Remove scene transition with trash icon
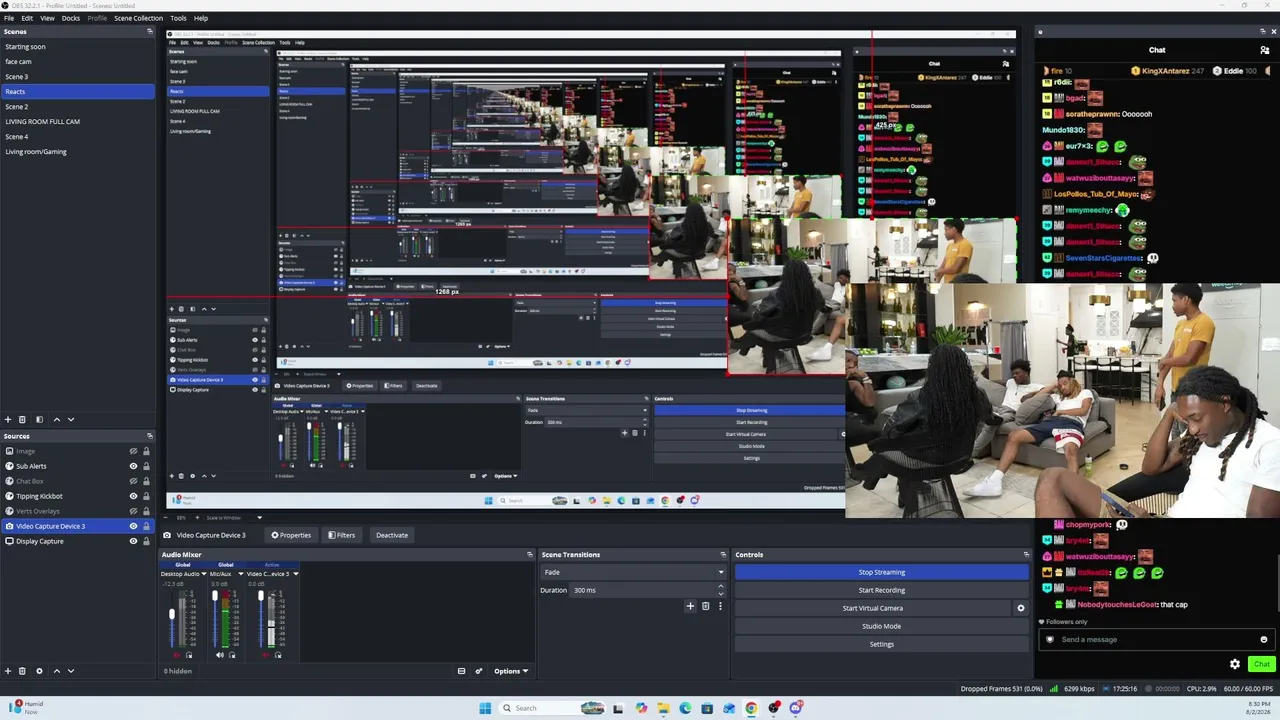 click(x=705, y=606)
